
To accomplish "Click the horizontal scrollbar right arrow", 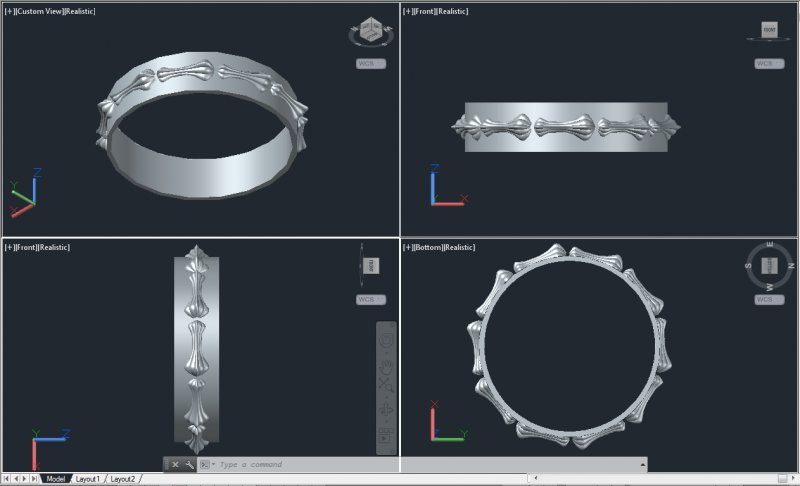I will pos(793,478).
